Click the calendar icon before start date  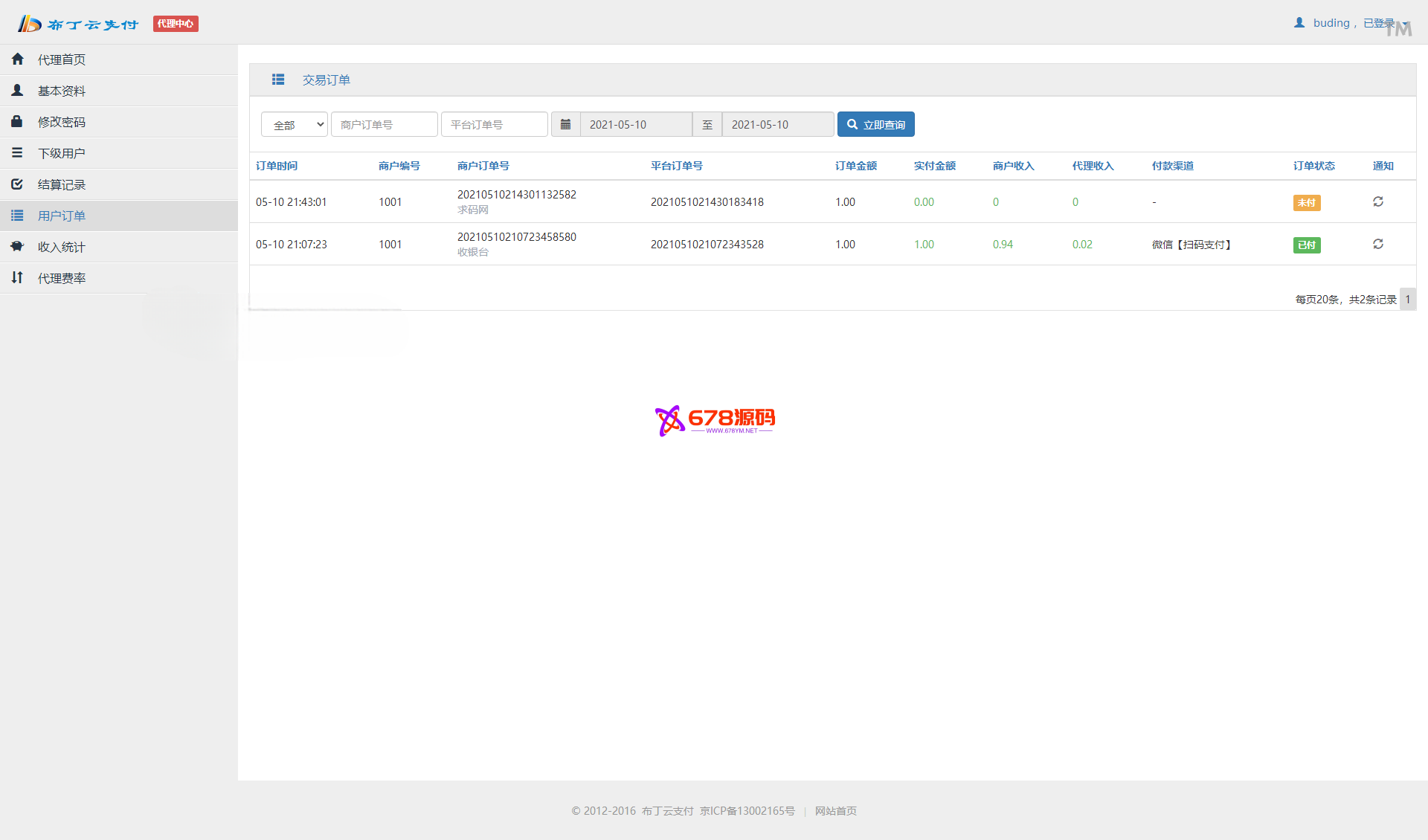565,124
